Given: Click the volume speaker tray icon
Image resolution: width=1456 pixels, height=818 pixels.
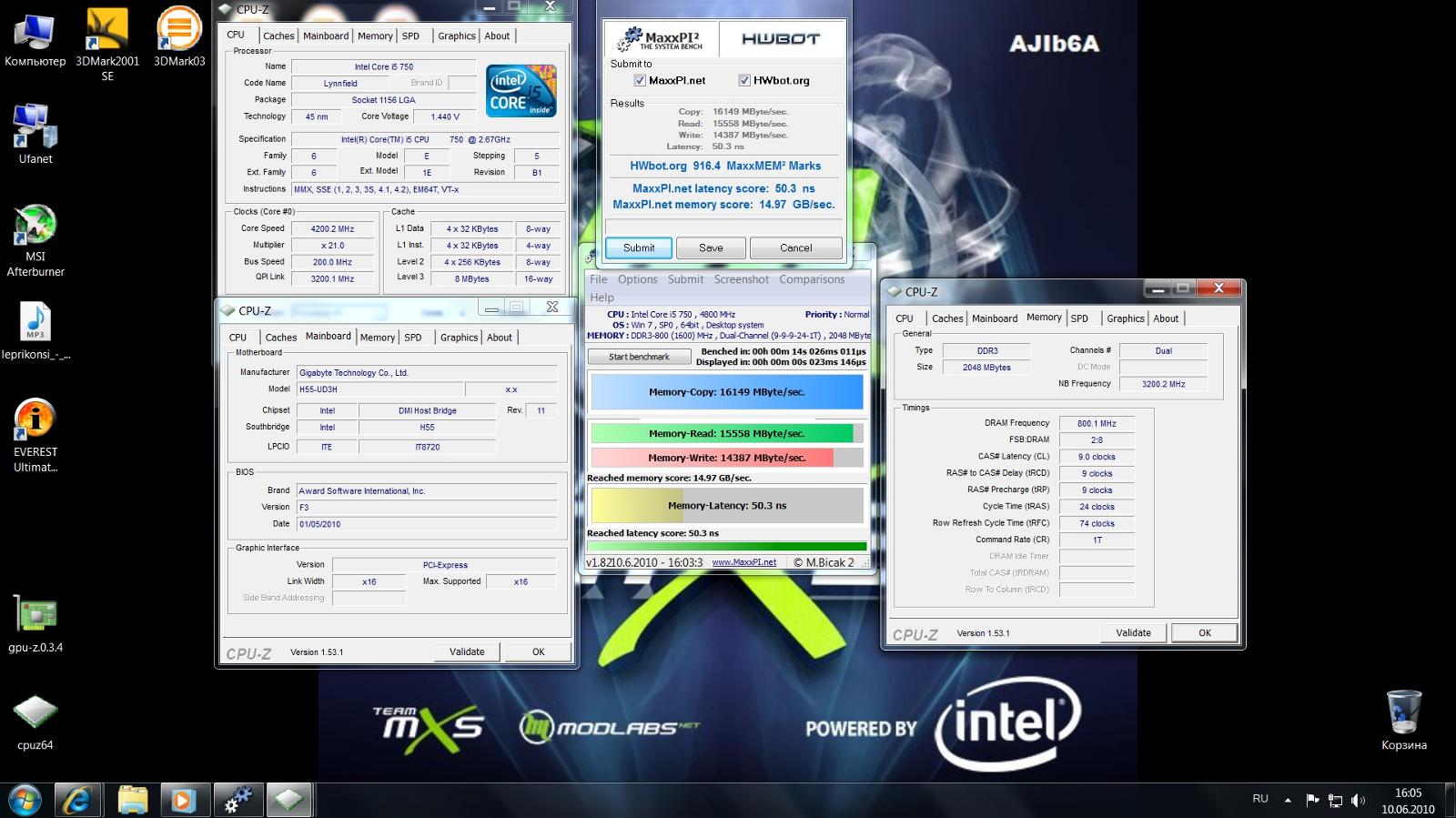Looking at the screenshot, I should pyautogui.click(x=1358, y=800).
